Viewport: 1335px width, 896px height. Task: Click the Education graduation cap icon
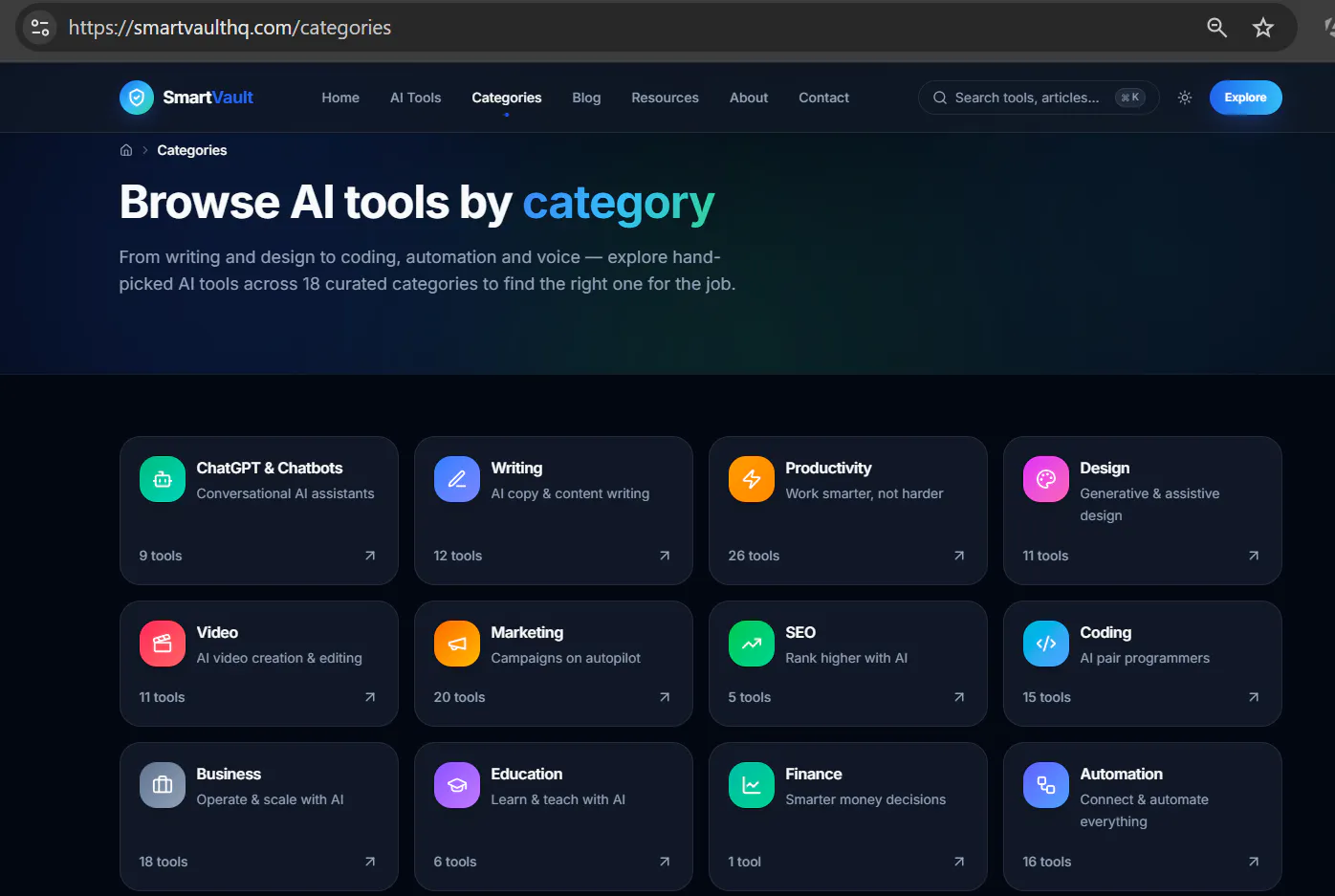point(457,785)
